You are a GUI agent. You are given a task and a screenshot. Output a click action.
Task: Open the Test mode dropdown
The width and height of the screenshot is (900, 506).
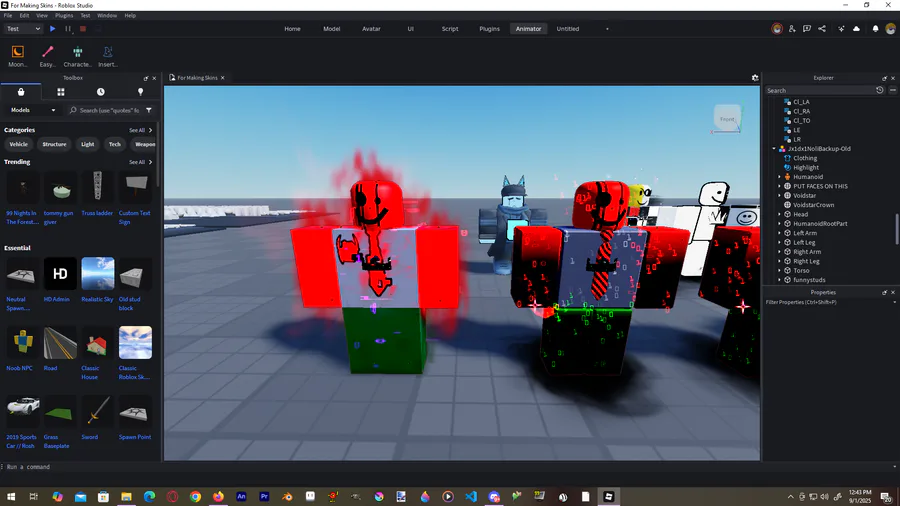(23, 29)
